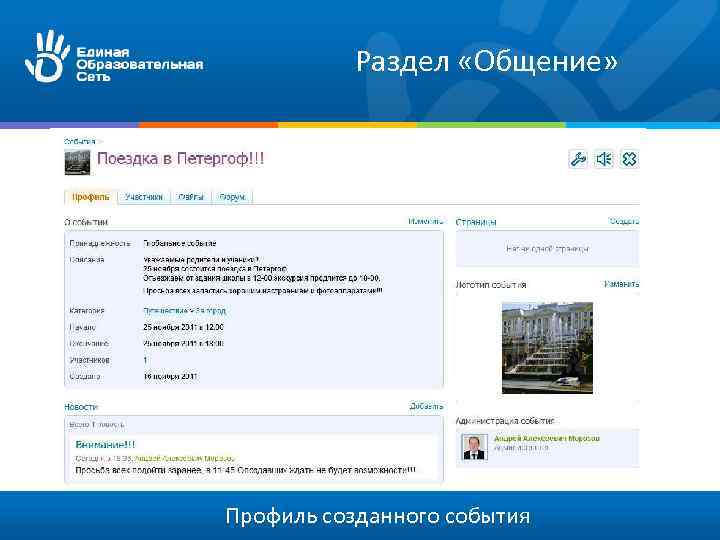The image size is (720, 540).
Task: Switch to the Участники tab
Action: click(x=144, y=197)
